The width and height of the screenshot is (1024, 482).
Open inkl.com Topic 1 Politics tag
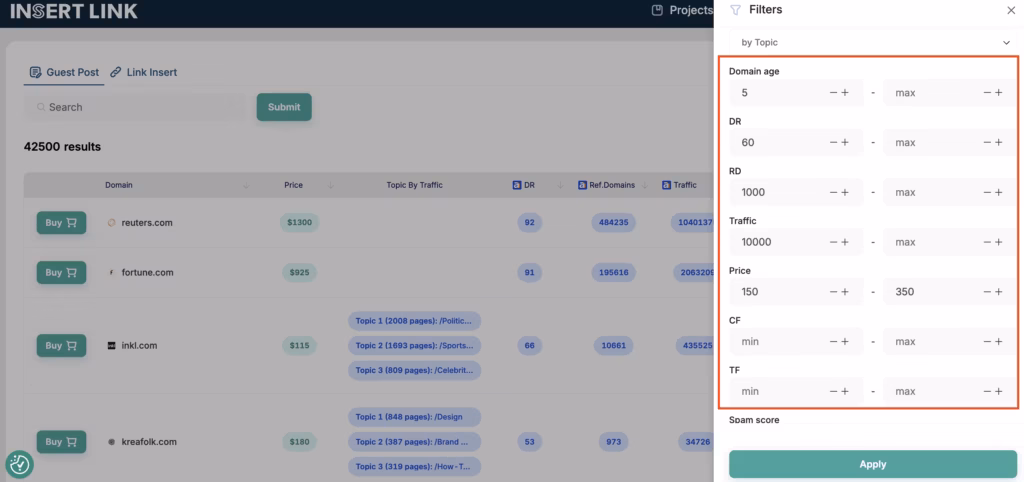click(x=415, y=321)
